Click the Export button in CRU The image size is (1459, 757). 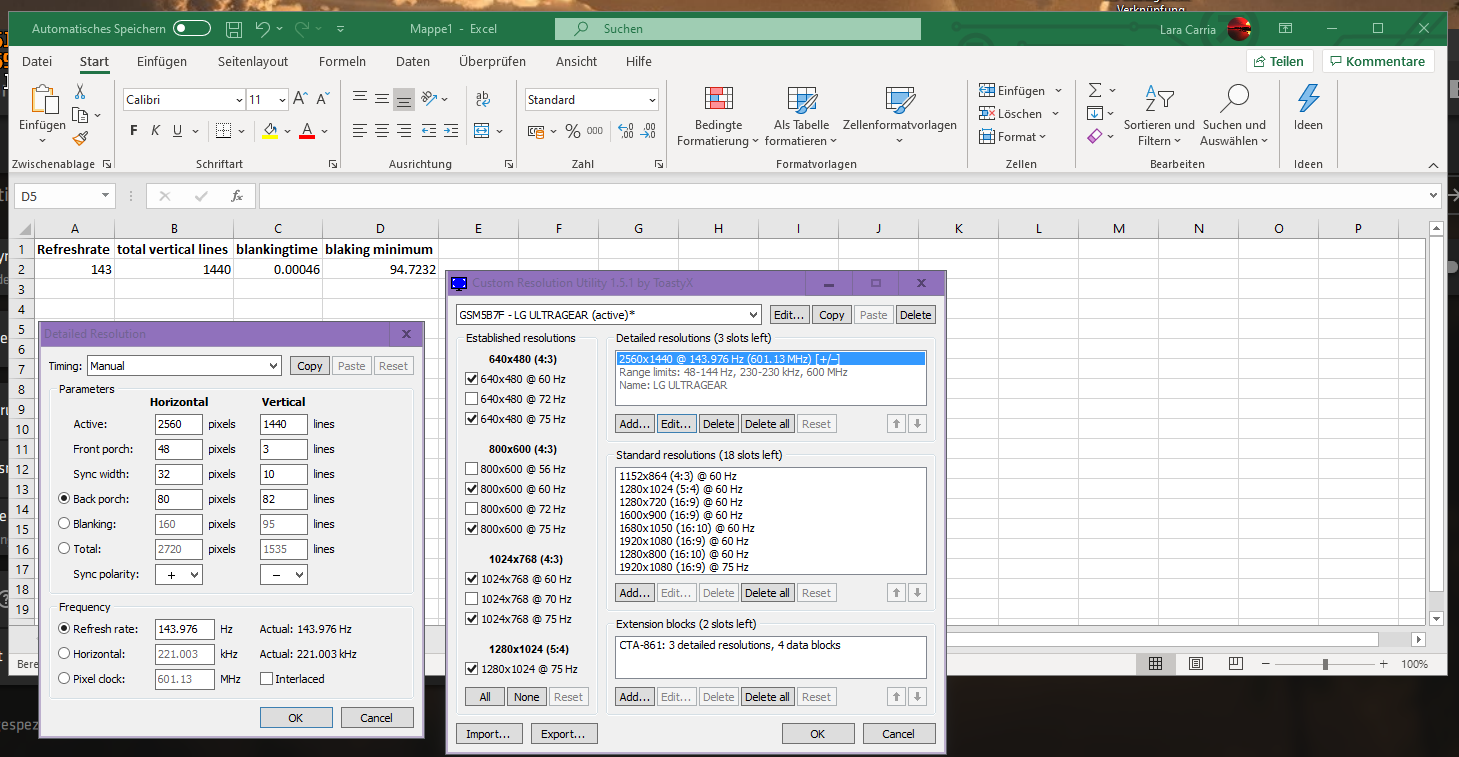click(564, 733)
